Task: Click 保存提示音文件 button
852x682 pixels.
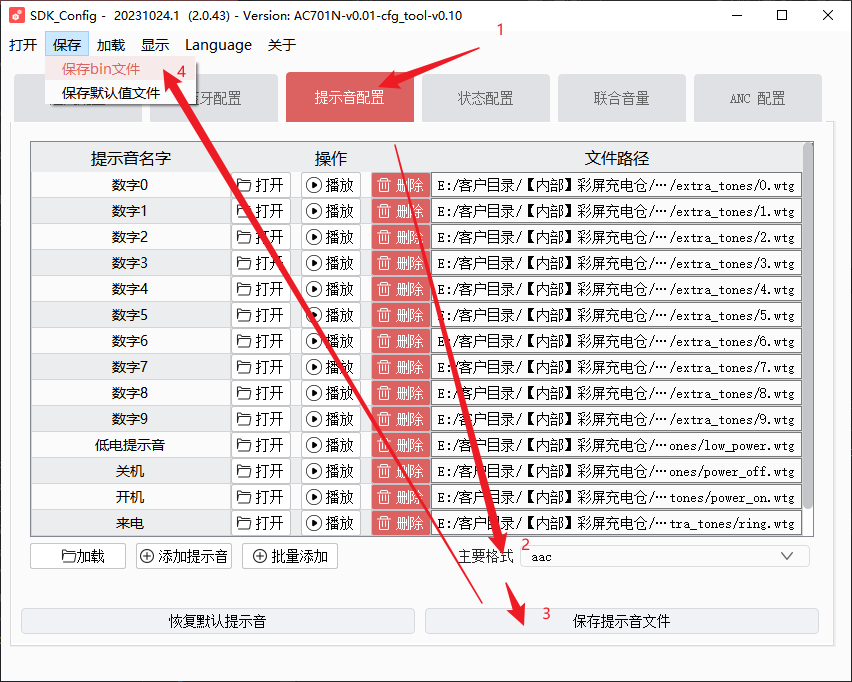Action: click(622, 621)
